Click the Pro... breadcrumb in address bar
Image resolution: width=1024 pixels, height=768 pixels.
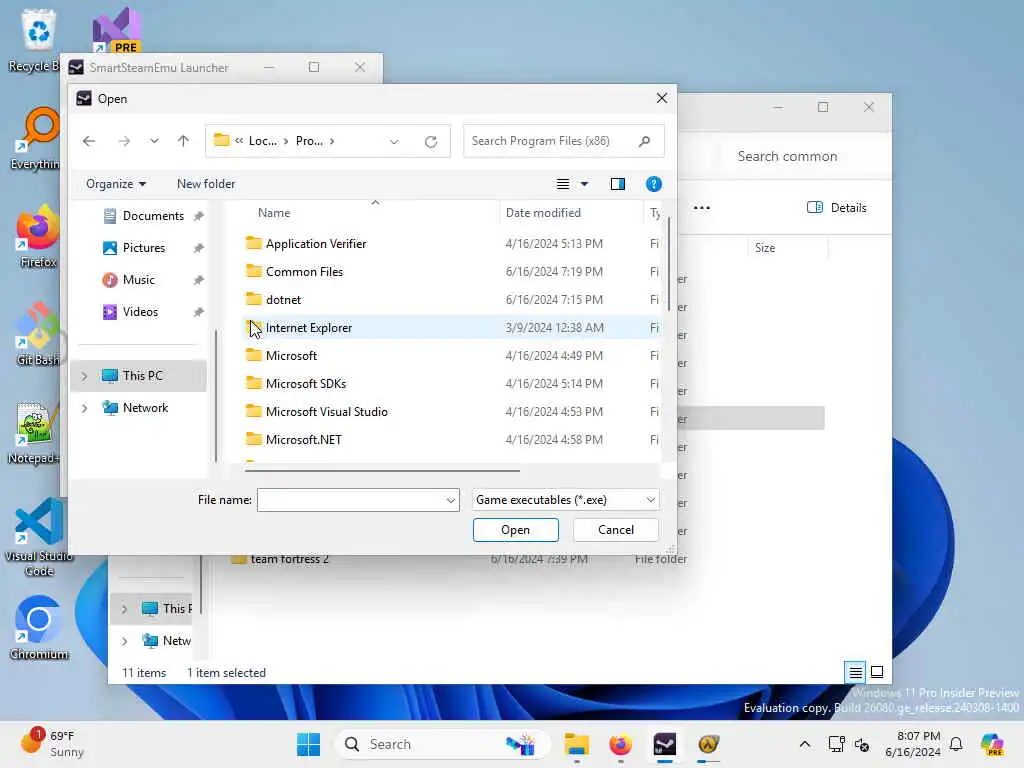309,141
